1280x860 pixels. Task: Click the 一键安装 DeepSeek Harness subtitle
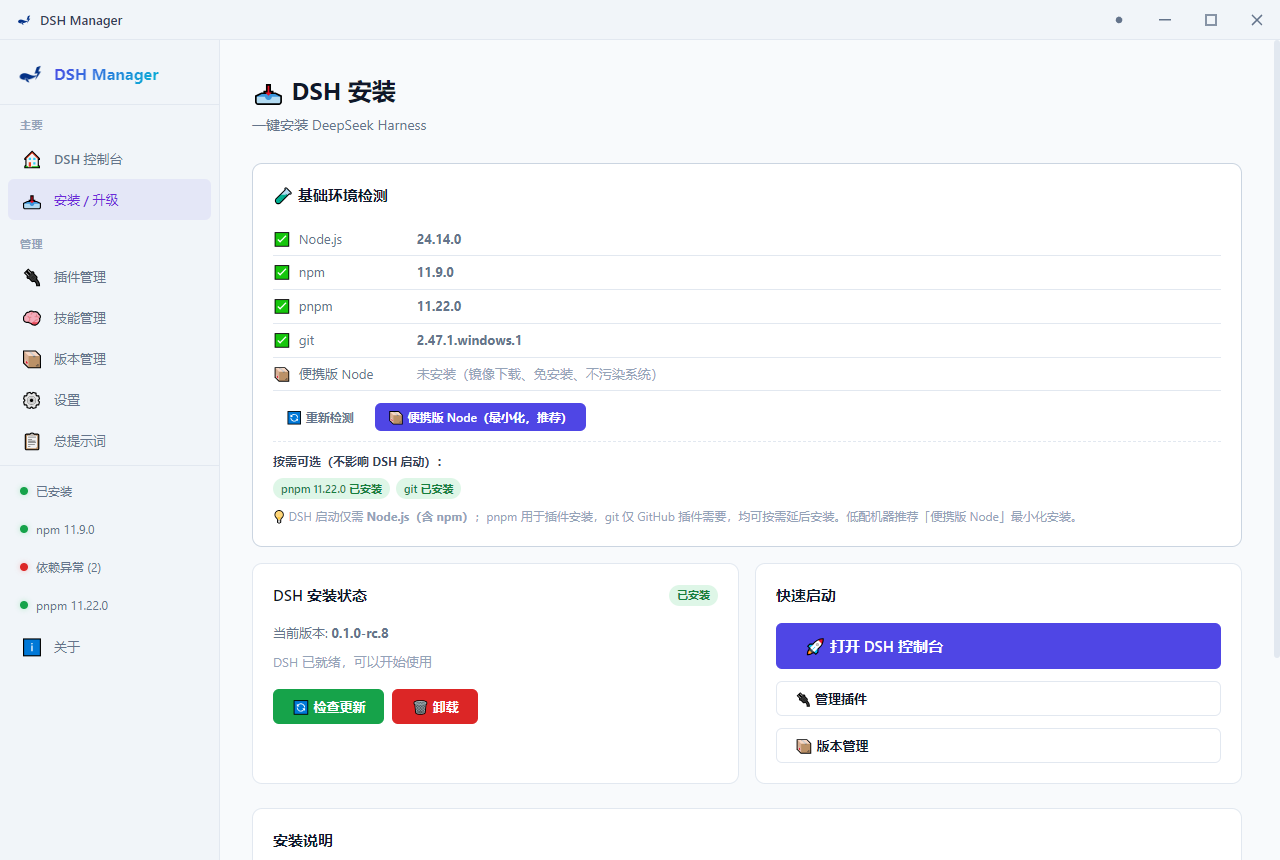(339, 125)
